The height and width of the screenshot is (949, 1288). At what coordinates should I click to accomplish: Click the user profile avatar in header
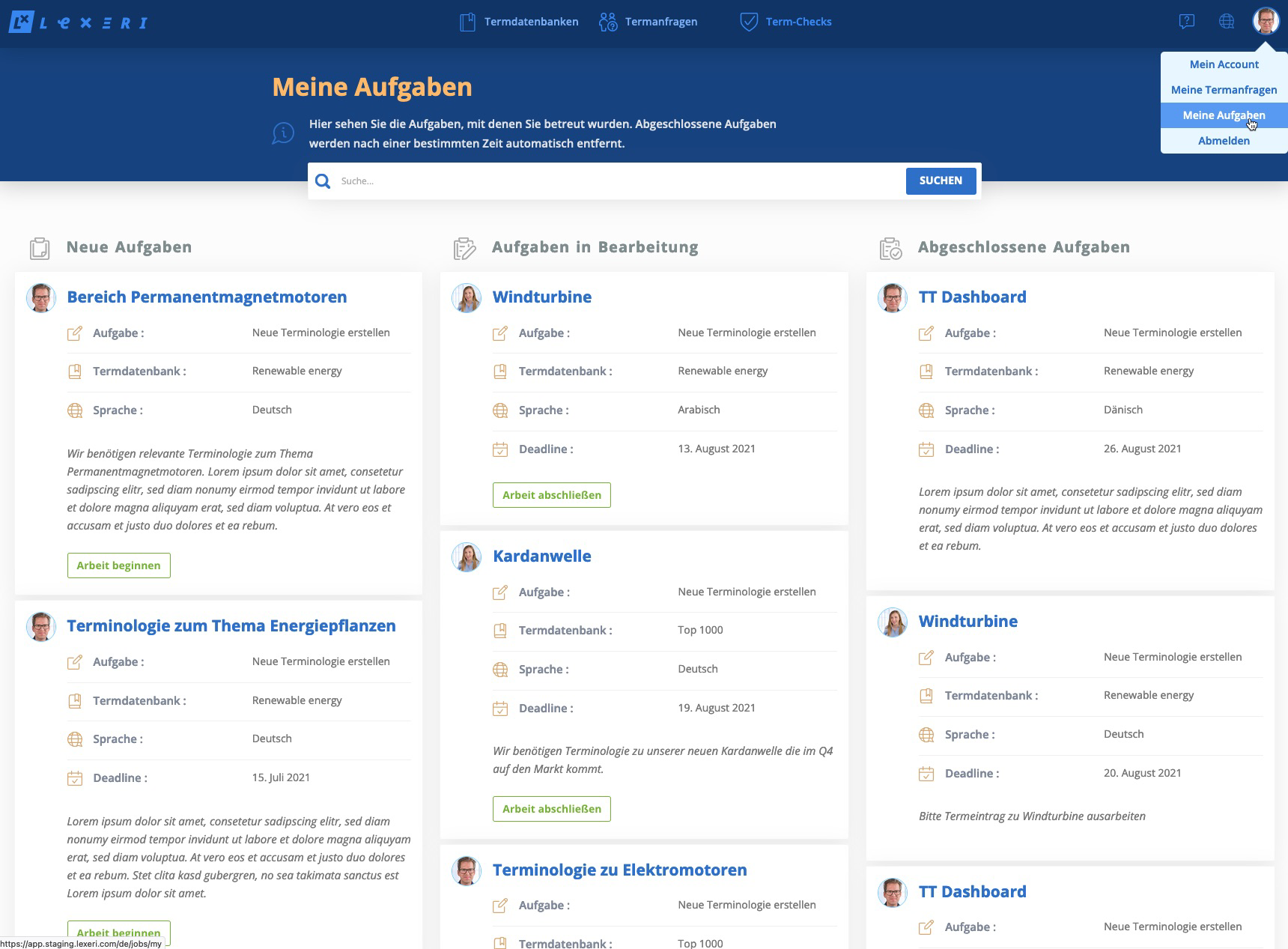pyautogui.click(x=1266, y=21)
